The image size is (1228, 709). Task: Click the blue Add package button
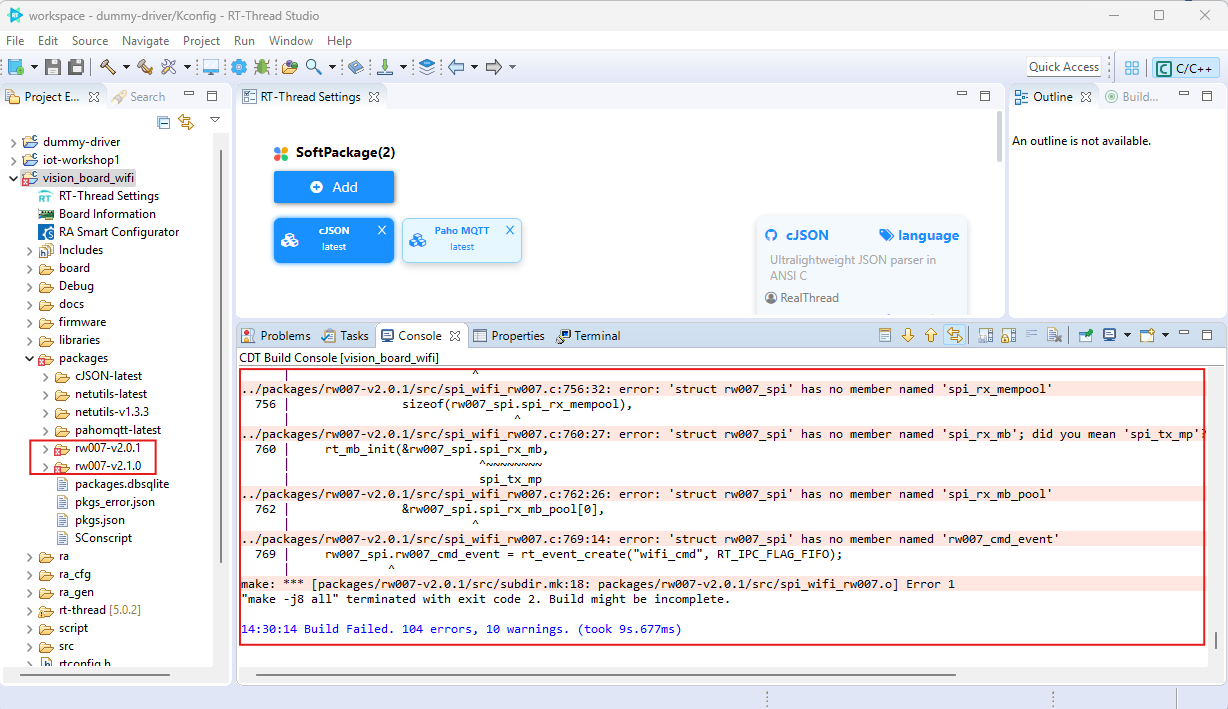(x=334, y=187)
